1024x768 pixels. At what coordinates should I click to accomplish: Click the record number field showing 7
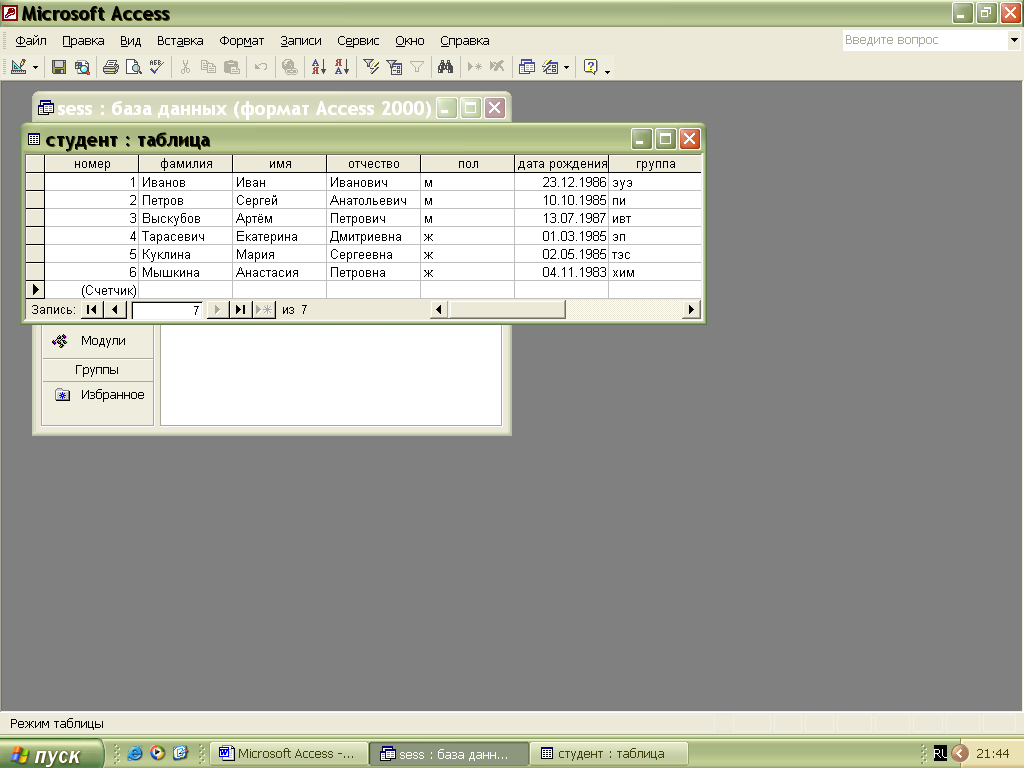pos(167,310)
